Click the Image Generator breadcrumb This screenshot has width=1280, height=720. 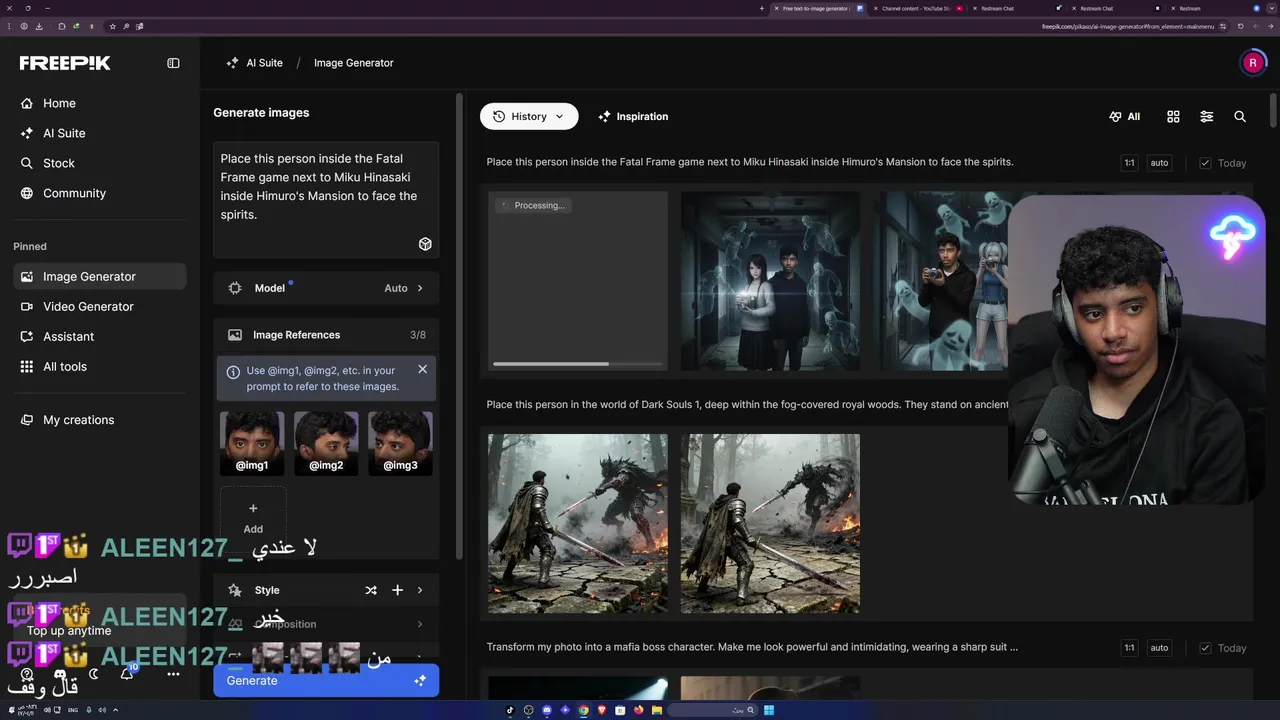pos(354,63)
